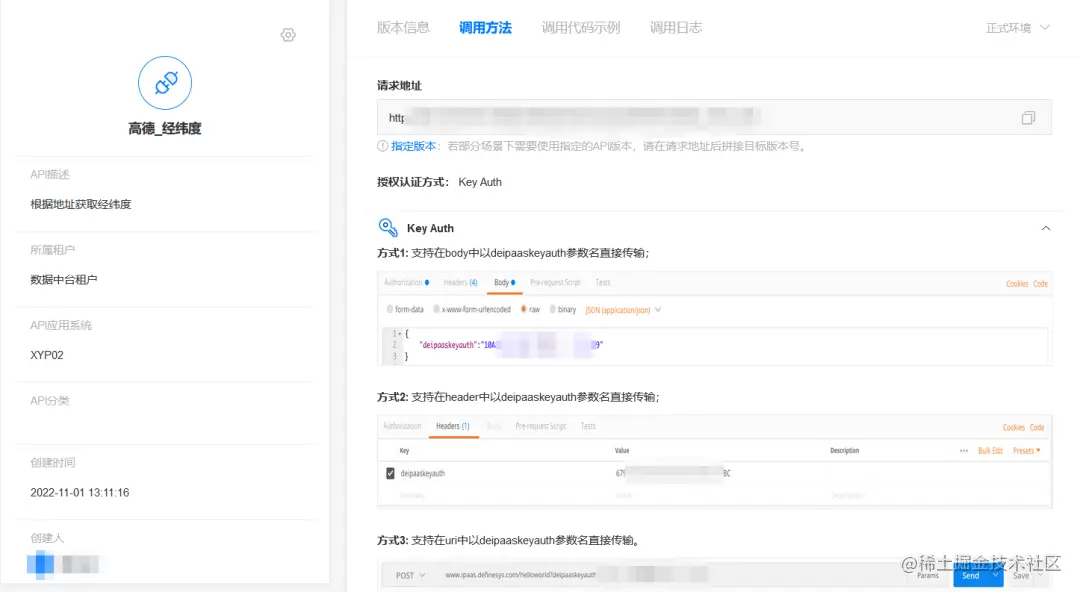Open the JSON (application/json) type dropdown

pyautogui.click(x=620, y=309)
